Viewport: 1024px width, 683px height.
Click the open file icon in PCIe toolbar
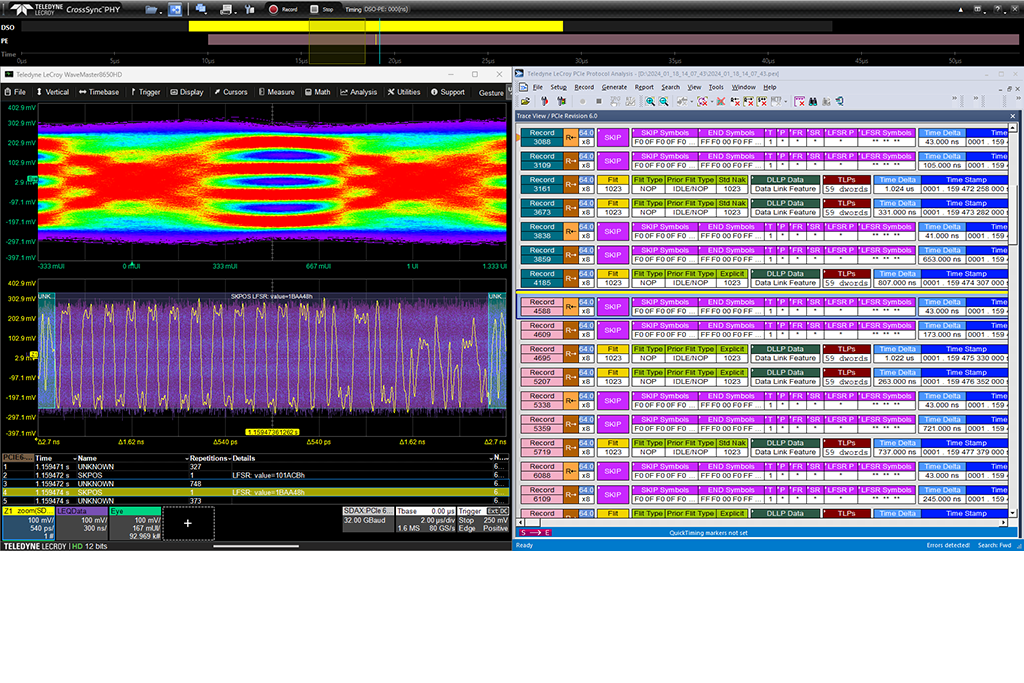523,101
